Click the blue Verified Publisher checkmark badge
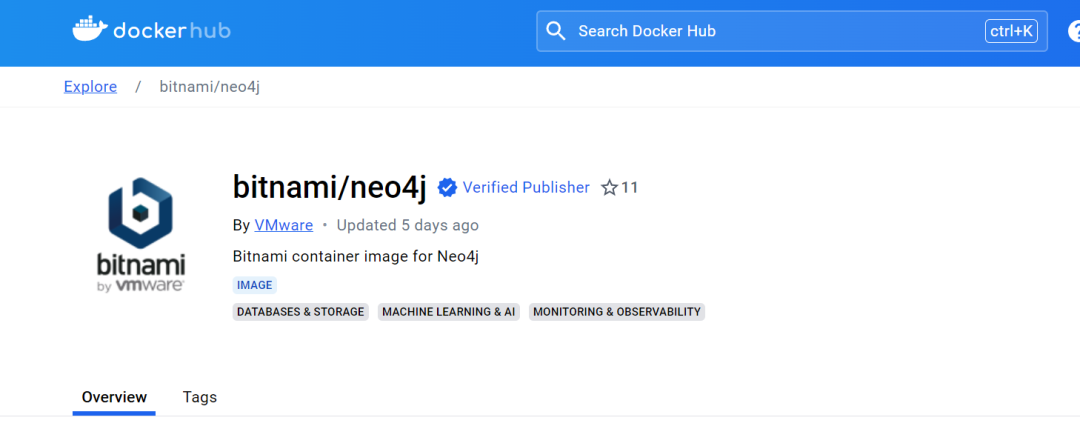This screenshot has height=429, width=1080. point(448,187)
